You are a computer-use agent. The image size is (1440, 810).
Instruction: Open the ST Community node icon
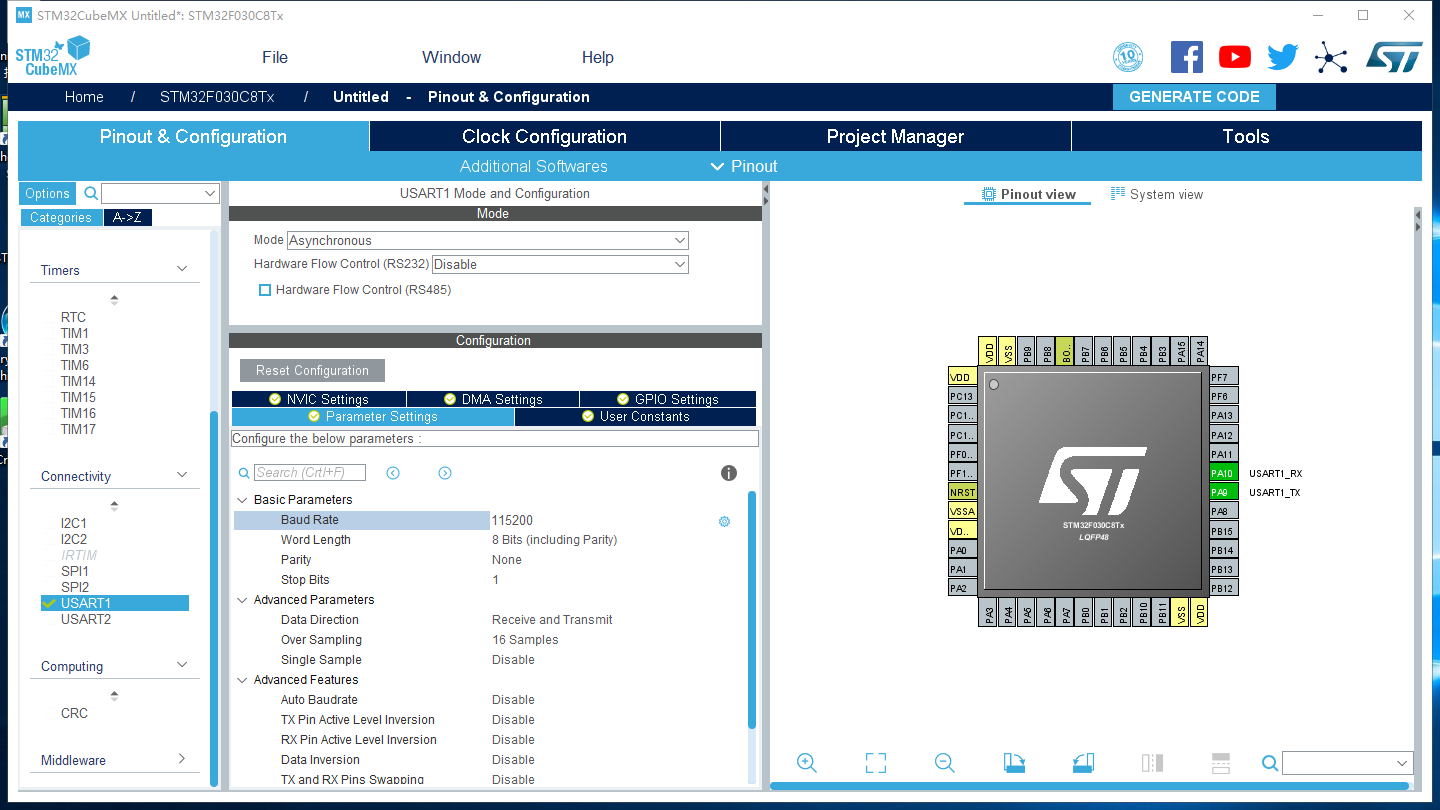1330,56
